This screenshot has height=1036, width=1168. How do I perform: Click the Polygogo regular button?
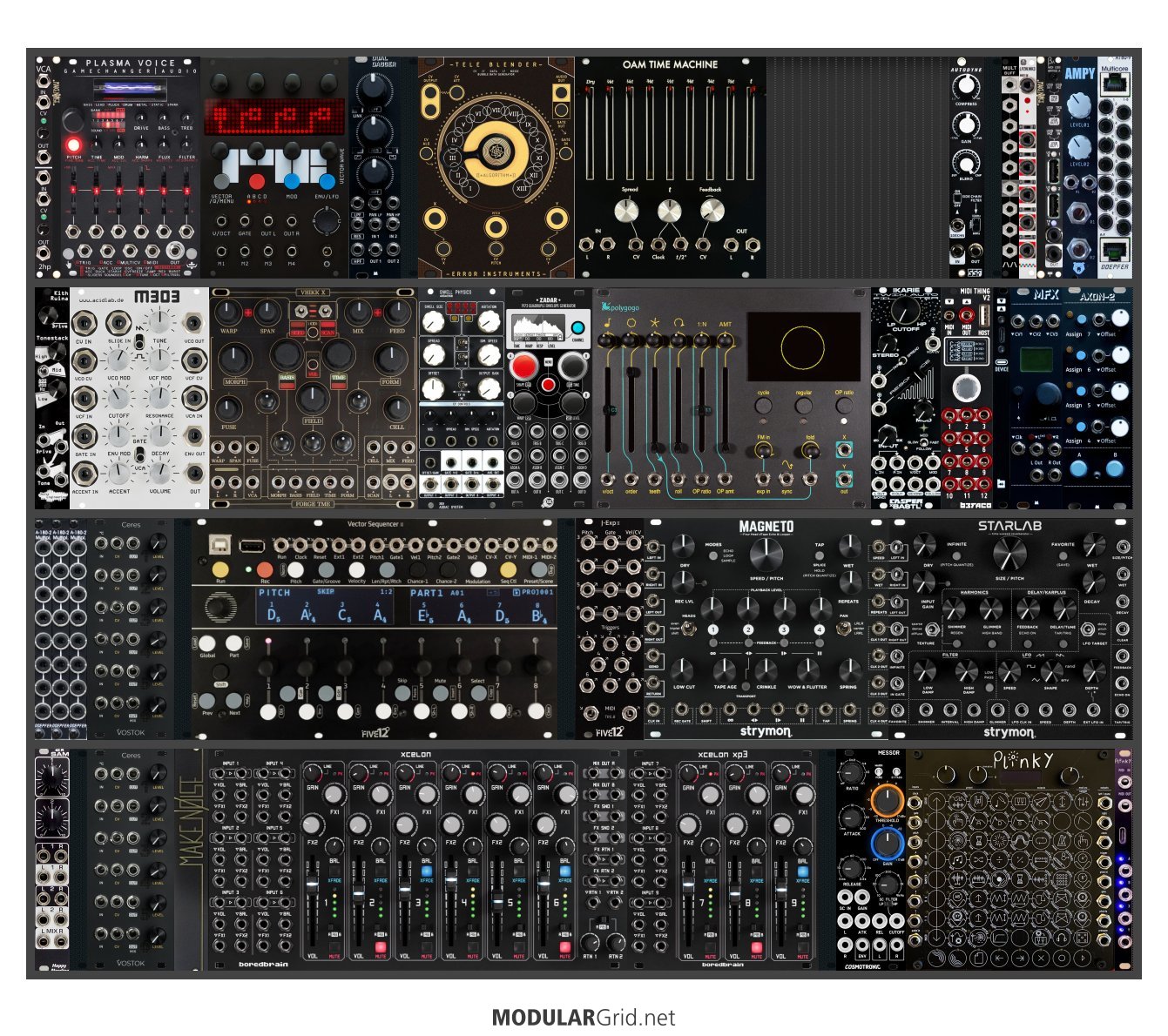coord(803,406)
